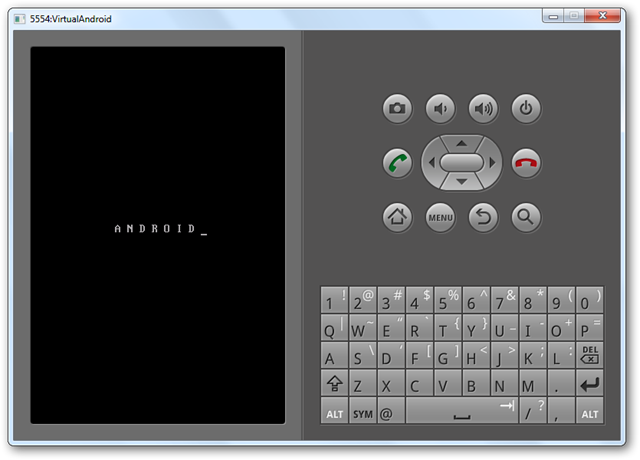Click the number 0 key
Screen dimensions: 640x460
click(590, 299)
